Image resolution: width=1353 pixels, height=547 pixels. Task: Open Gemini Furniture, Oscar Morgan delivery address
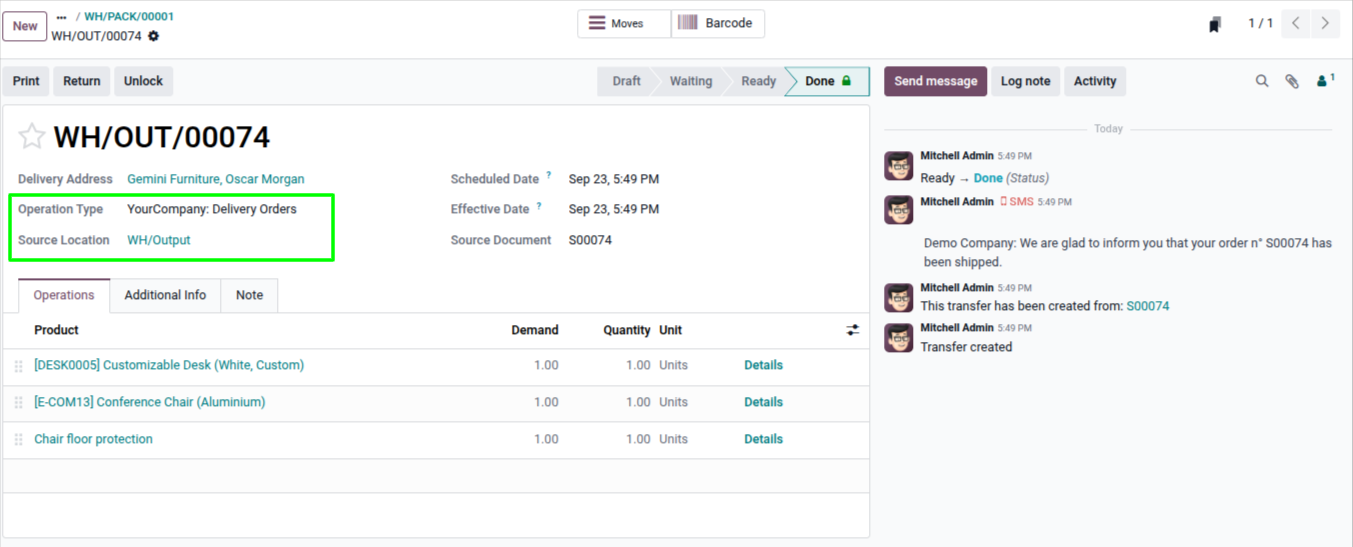216,179
